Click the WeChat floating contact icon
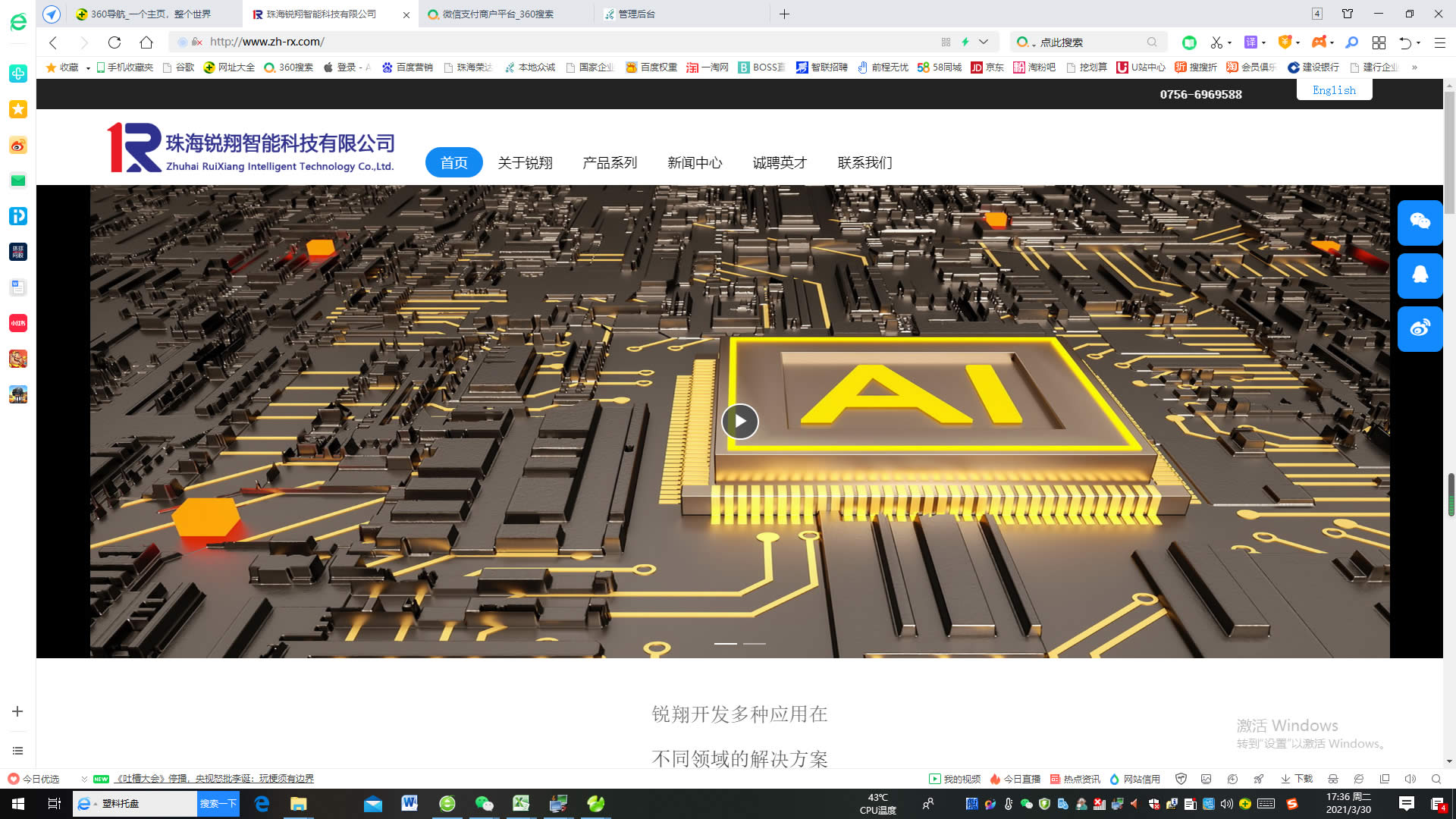The image size is (1456, 819). 1420,221
